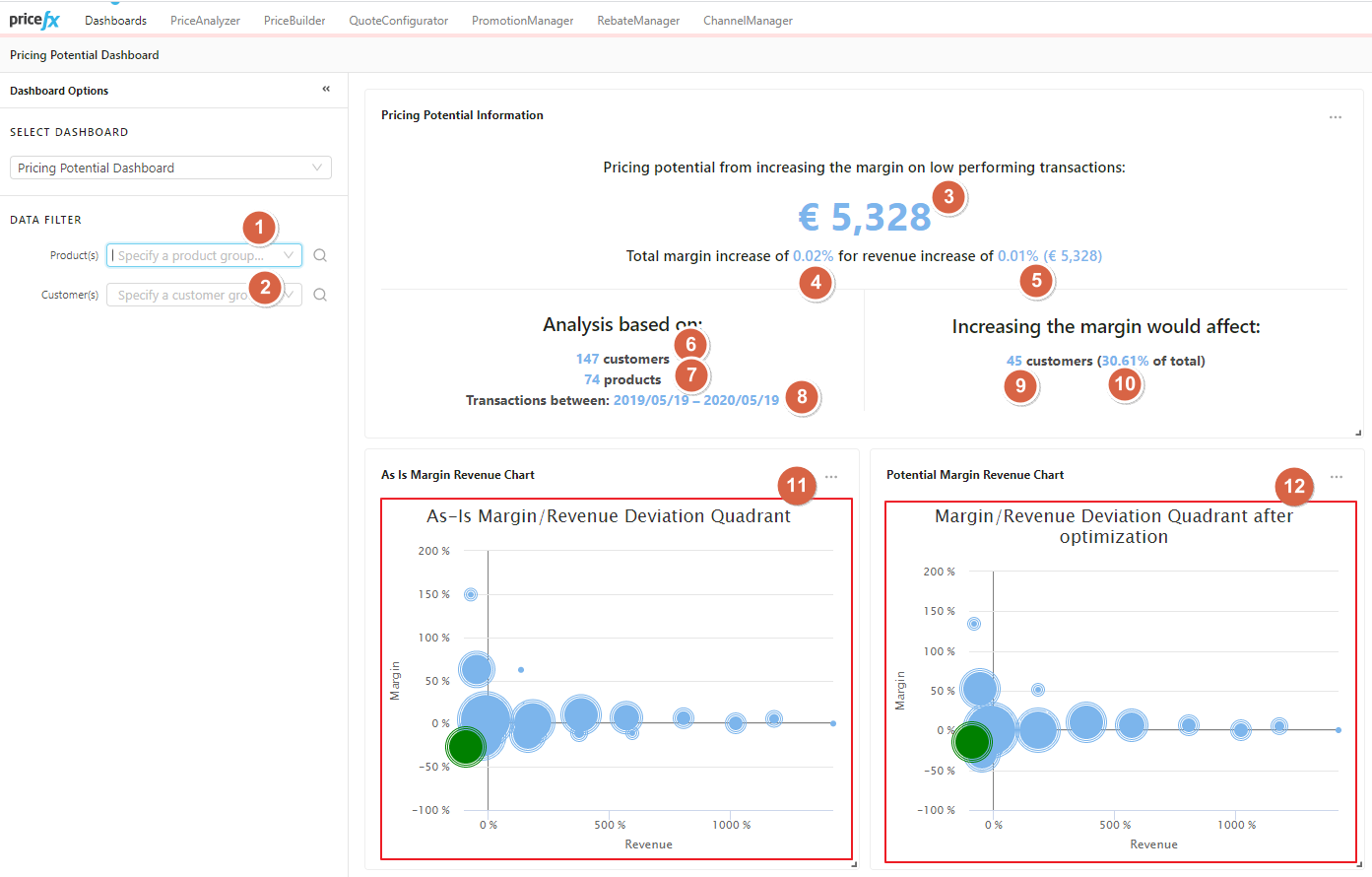This screenshot has height=877, width=1372.
Task: Open Pricing Potential Information more-options menu
Action: (1335, 117)
